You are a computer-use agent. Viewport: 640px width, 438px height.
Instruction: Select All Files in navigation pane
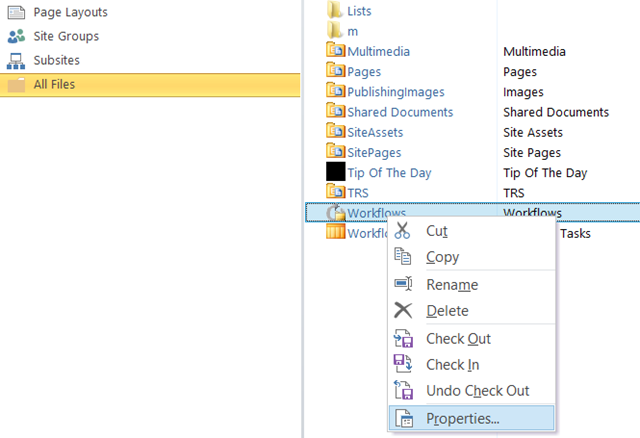pos(150,85)
